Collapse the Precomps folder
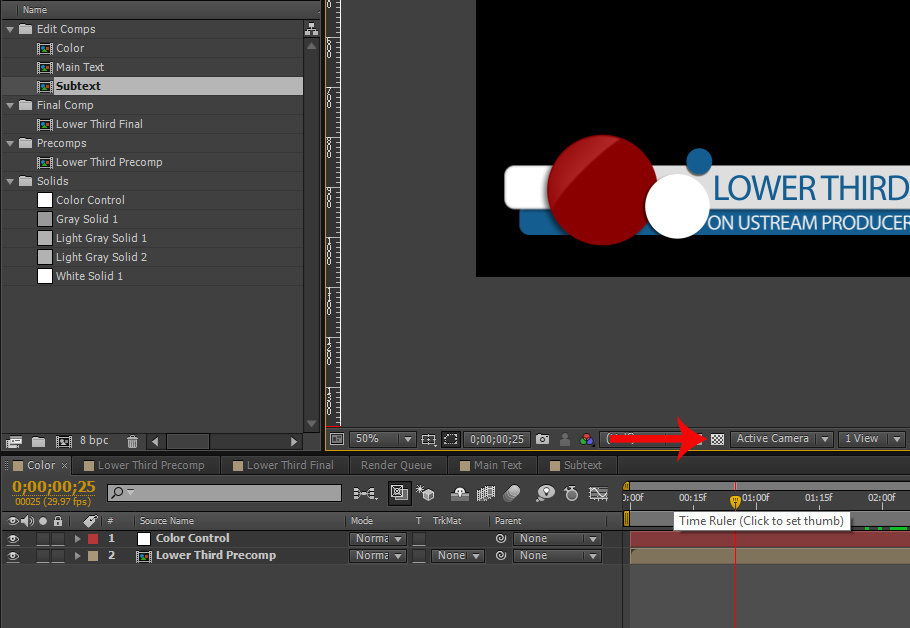This screenshot has width=910, height=628. point(10,143)
